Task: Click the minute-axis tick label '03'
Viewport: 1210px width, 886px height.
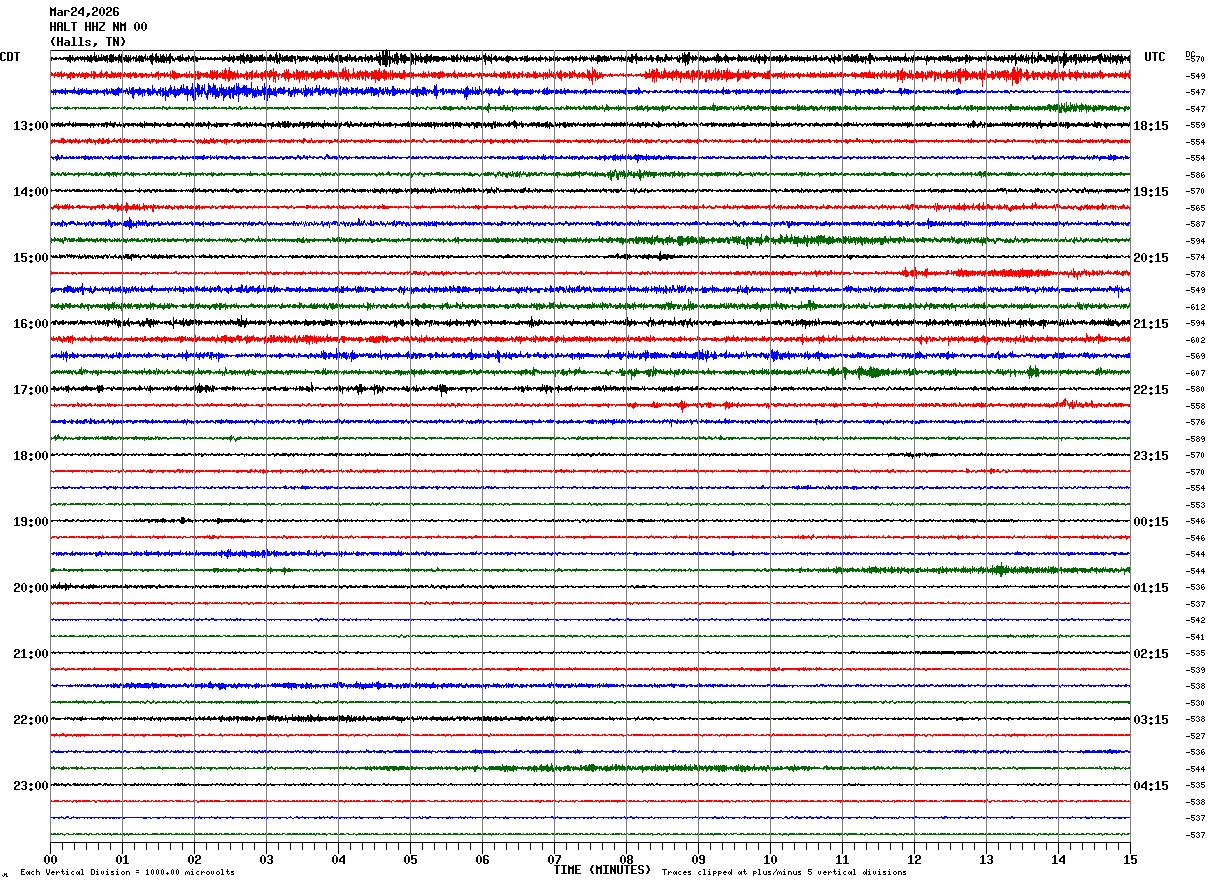Action: 266,859
